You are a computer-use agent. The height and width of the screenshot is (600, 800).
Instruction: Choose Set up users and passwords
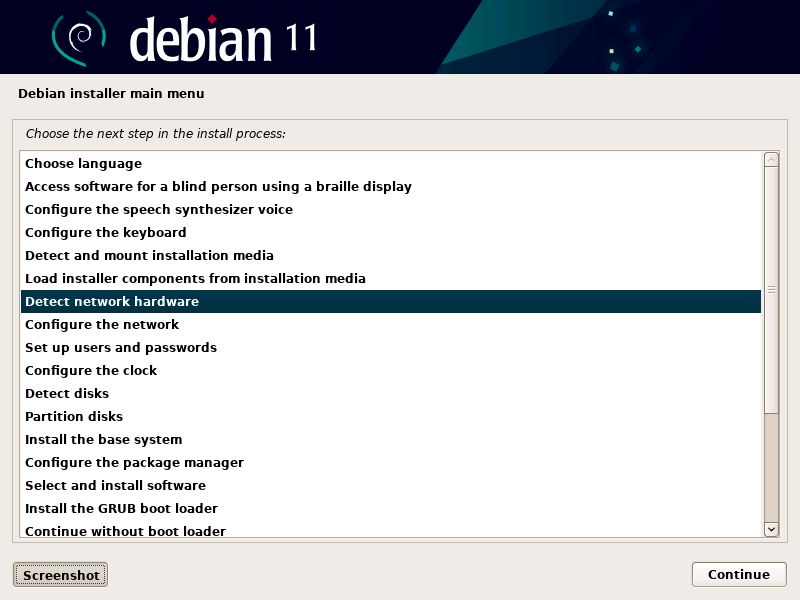coord(391,347)
